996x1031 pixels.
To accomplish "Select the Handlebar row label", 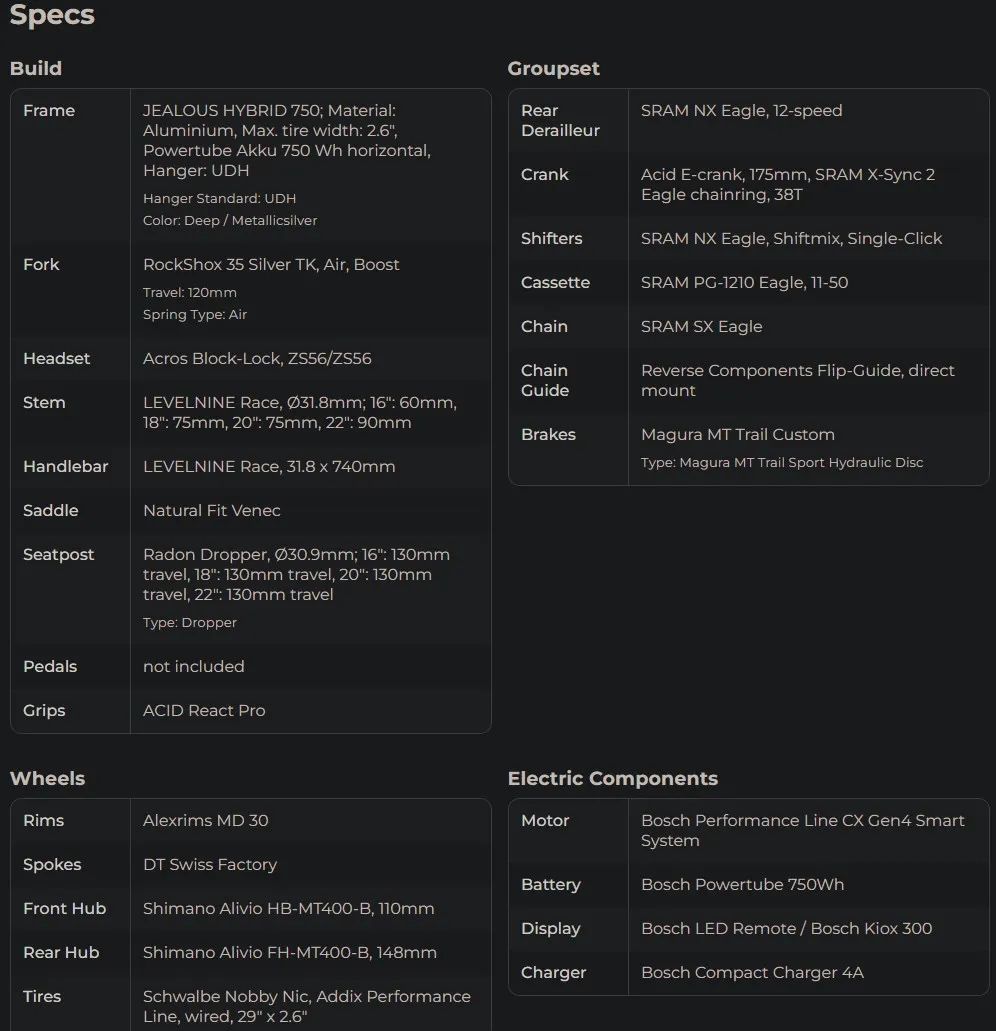I will point(65,466).
